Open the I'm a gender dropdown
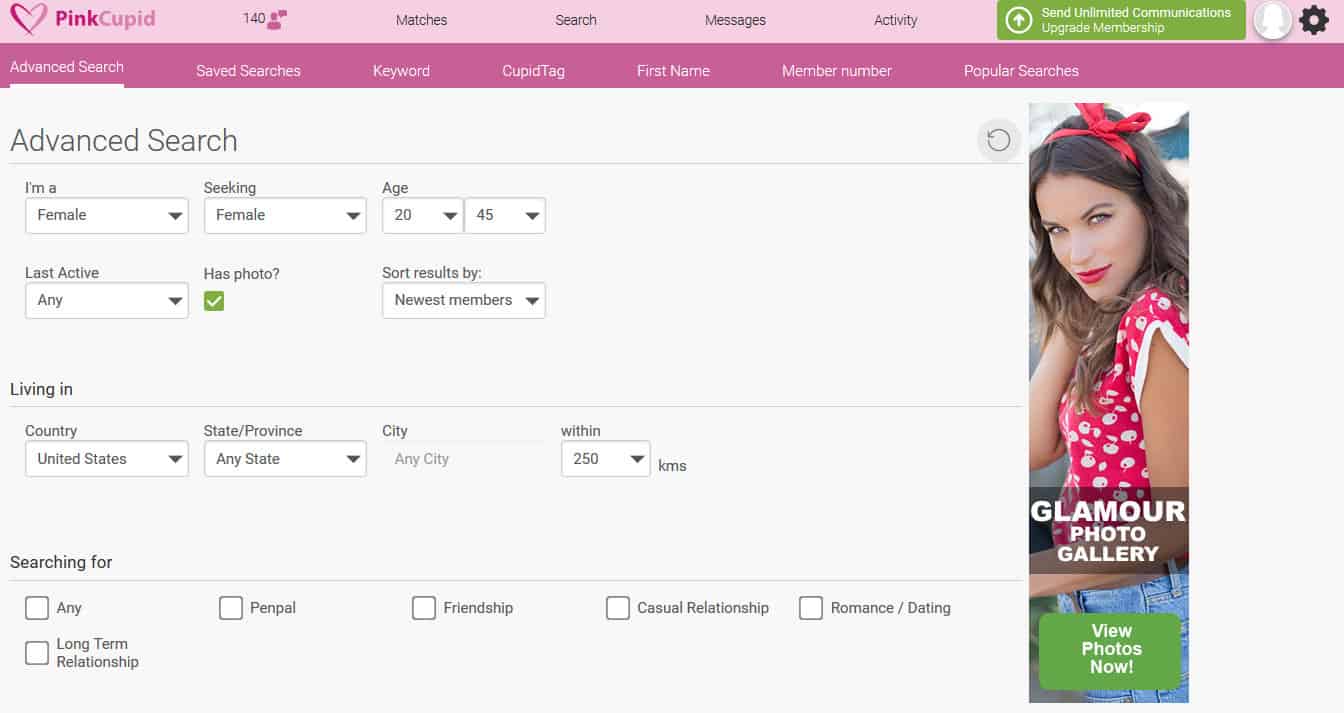 [x=107, y=215]
